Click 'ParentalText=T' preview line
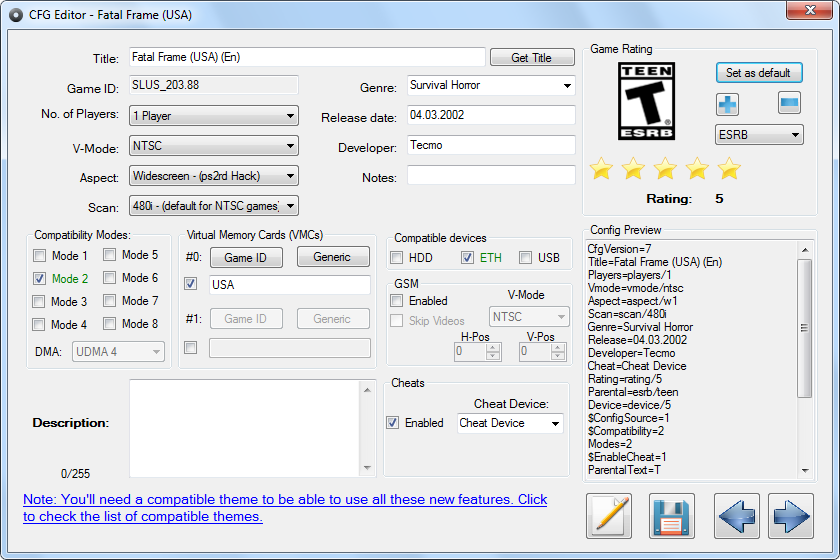 [x=624, y=470]
